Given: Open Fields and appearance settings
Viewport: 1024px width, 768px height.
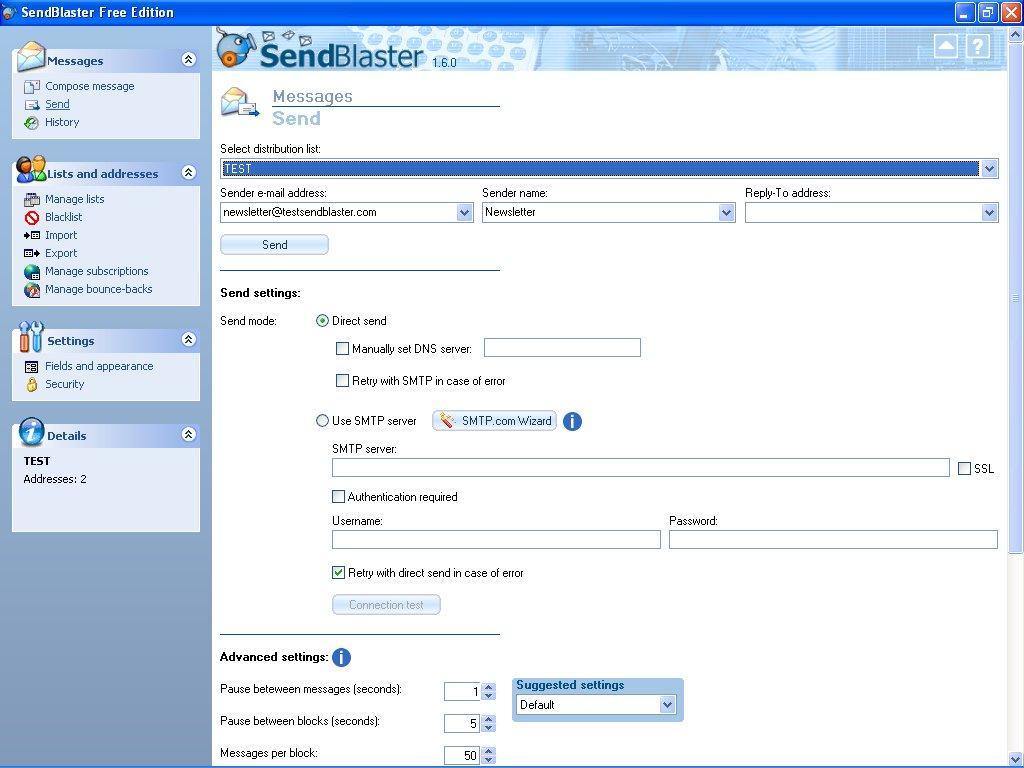Looking at the screenshot, I should pyautogui.click(x=96, y=366).
